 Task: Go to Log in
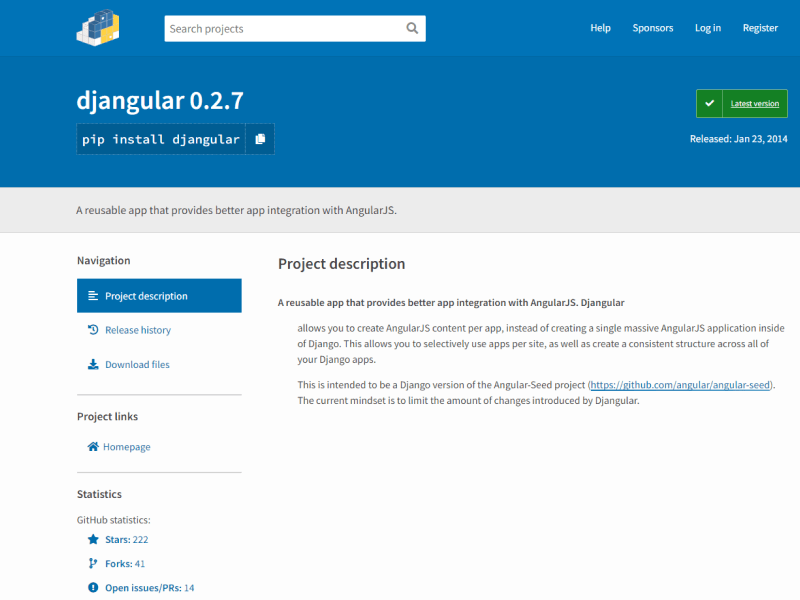pyautogui.click(x=708, y=28)
